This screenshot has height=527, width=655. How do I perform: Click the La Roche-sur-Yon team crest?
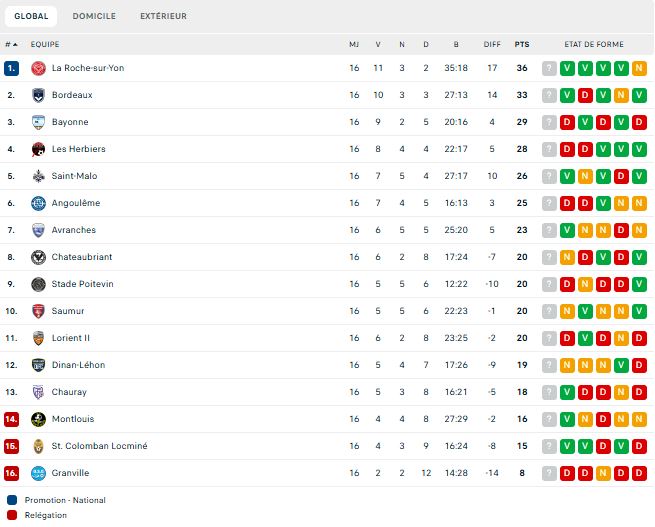[x=38, y=68]
